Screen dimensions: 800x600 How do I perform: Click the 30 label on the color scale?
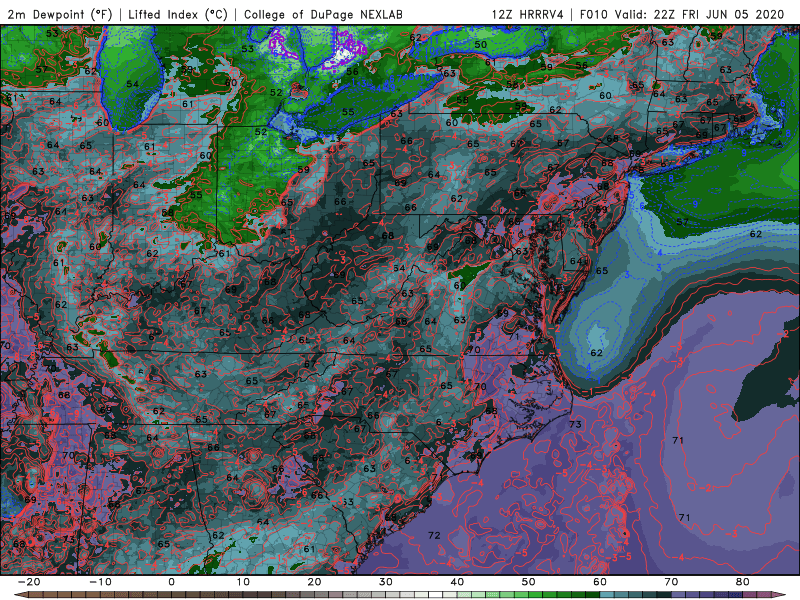tap(386, 582)
